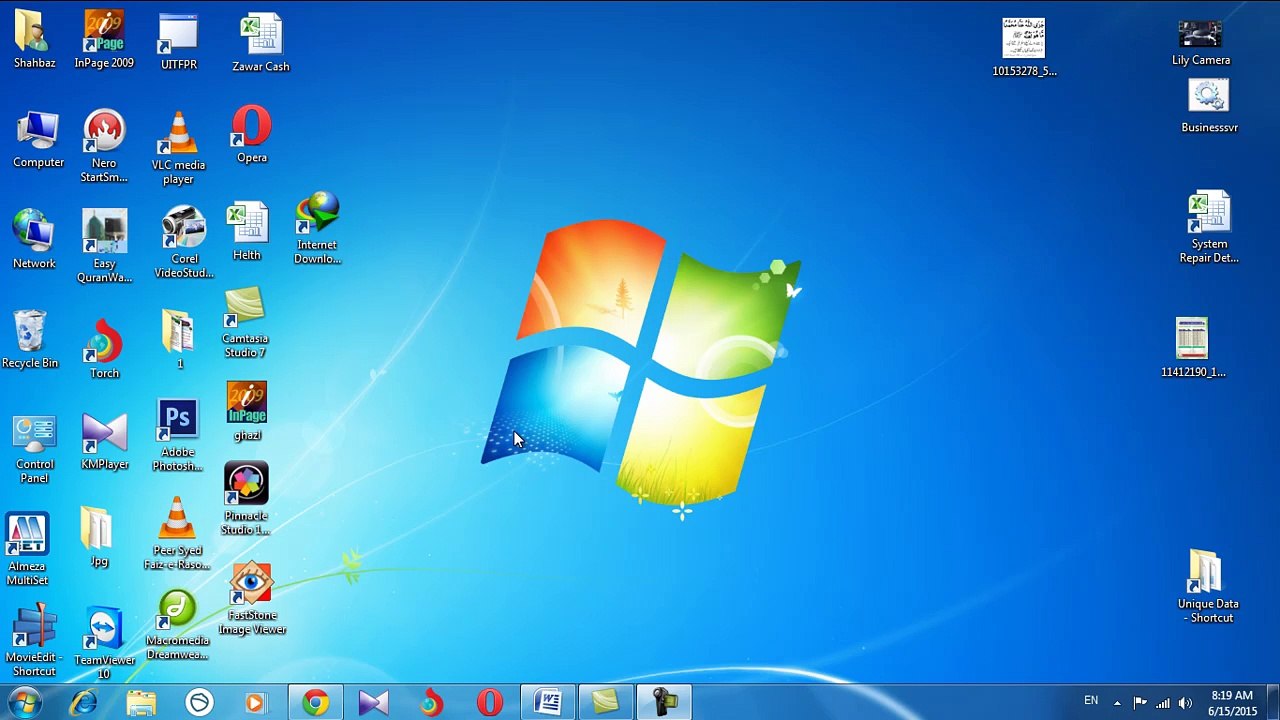The height and width of the screenshot is (720, 1280).
Task: Select the Unique Data - Shortcut folder
Action: [1208, 587]
